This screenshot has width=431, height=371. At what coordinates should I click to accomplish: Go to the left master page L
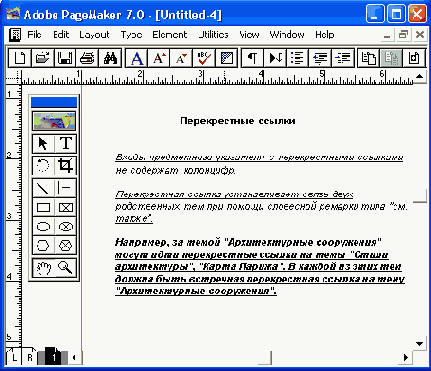coord(14,358)
